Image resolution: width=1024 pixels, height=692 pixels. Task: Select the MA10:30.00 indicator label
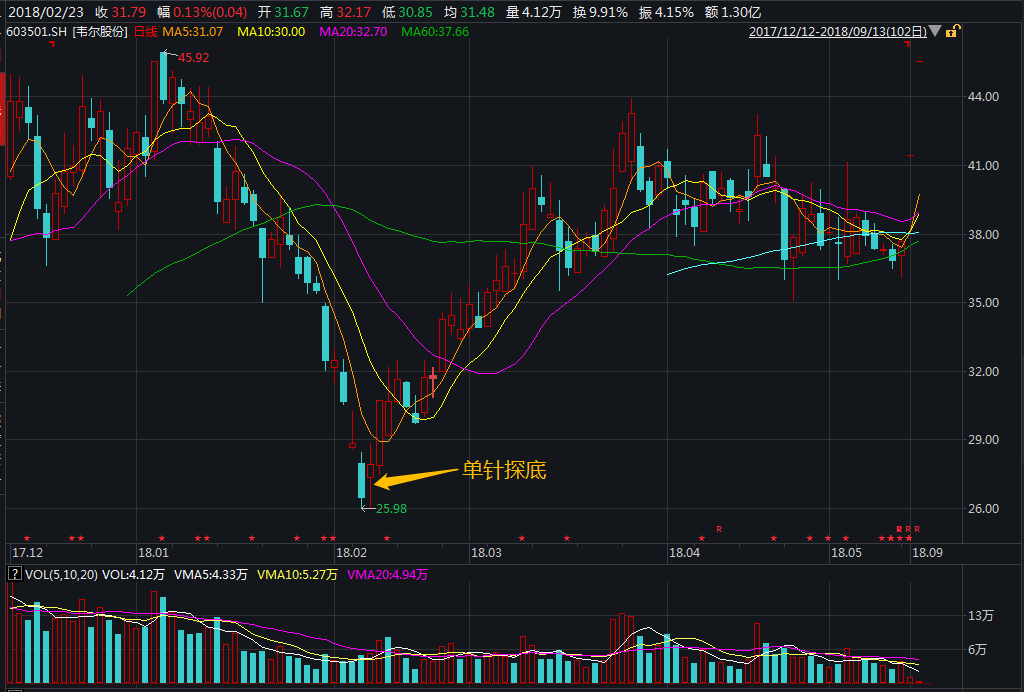[271, 31]
